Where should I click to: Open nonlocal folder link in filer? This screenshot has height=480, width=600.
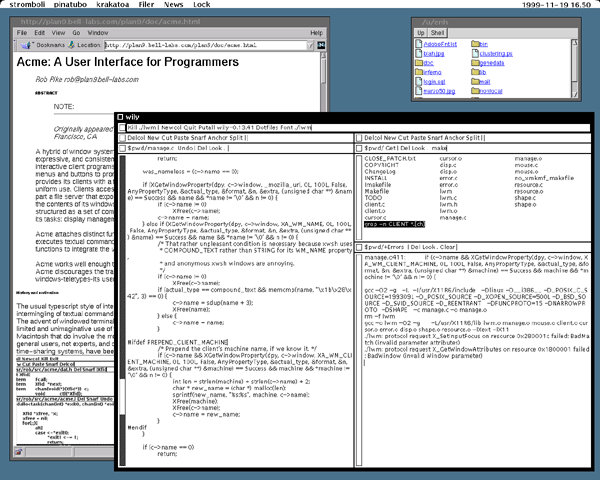491,91
